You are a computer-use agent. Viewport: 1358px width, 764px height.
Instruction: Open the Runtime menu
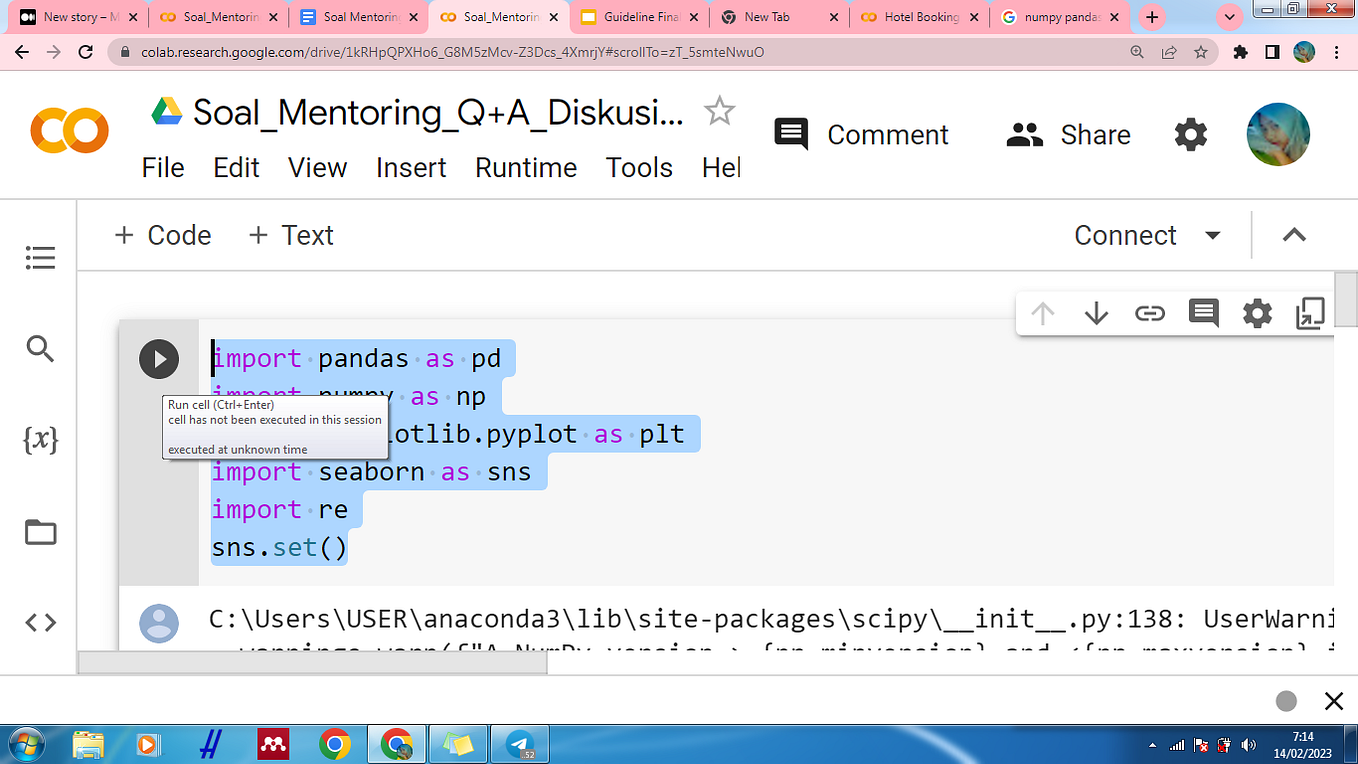coord(525,168)
